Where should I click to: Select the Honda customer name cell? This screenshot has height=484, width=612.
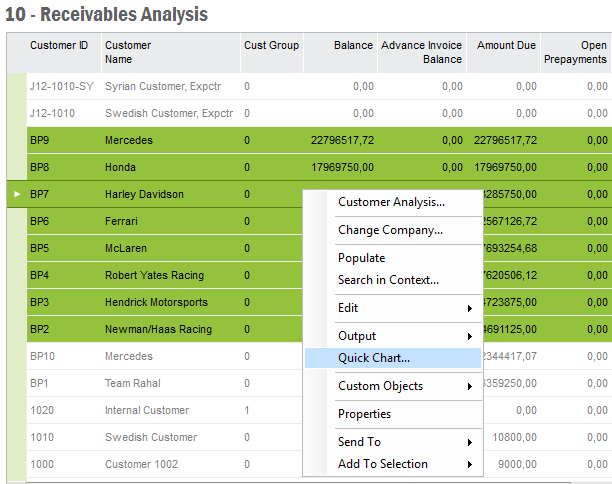(120, 167)
